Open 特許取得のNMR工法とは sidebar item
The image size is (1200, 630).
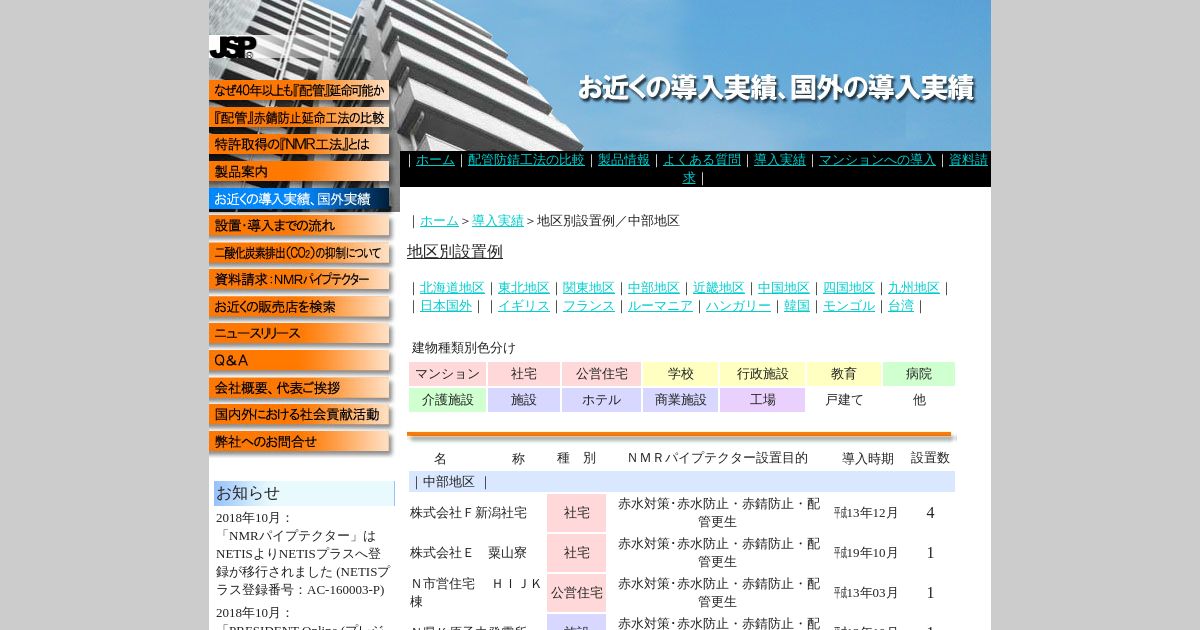pyautogui.click(x=299, y=145)
